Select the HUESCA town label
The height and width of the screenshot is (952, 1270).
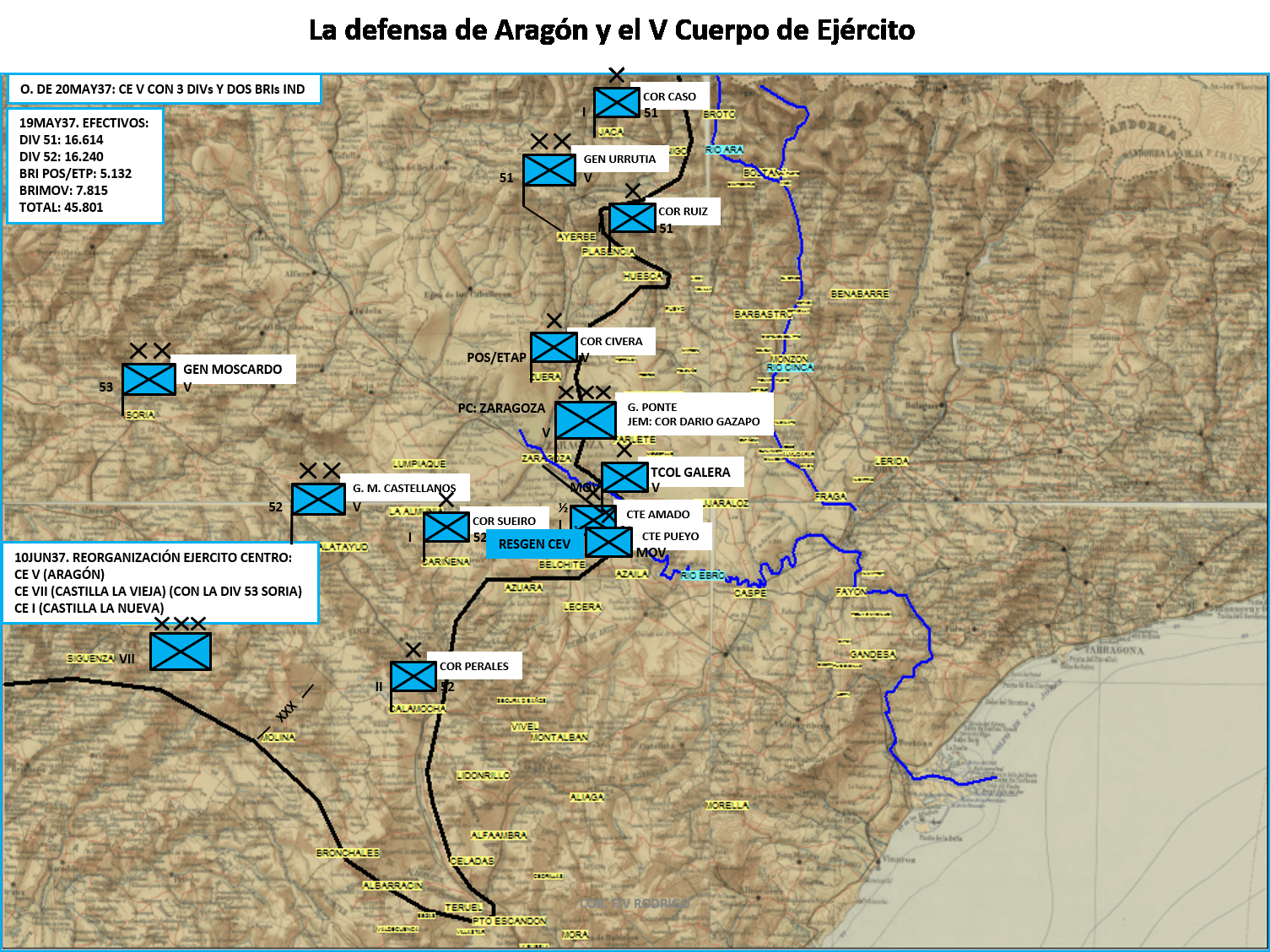[643, 276]
